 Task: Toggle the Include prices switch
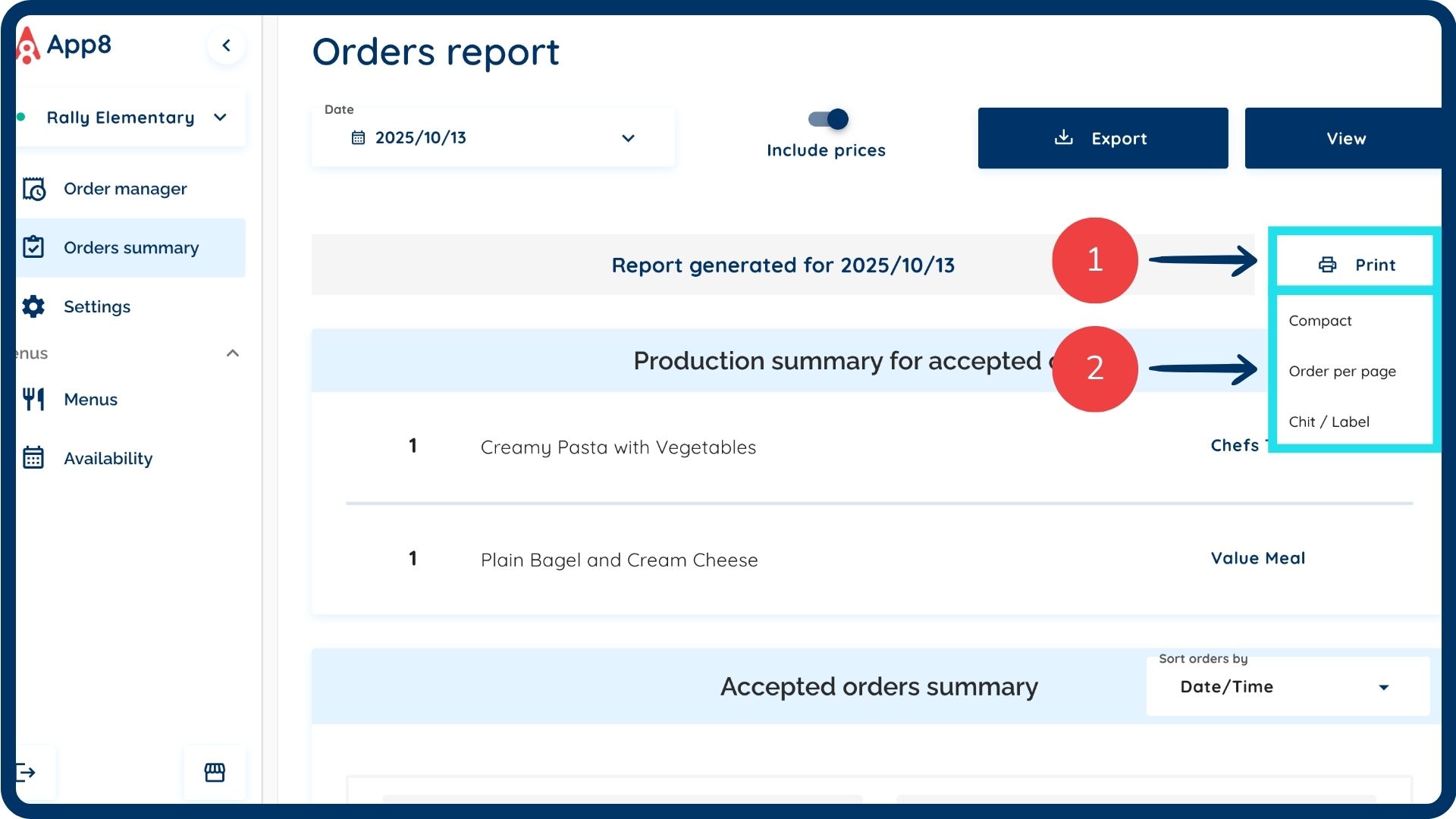828,119
